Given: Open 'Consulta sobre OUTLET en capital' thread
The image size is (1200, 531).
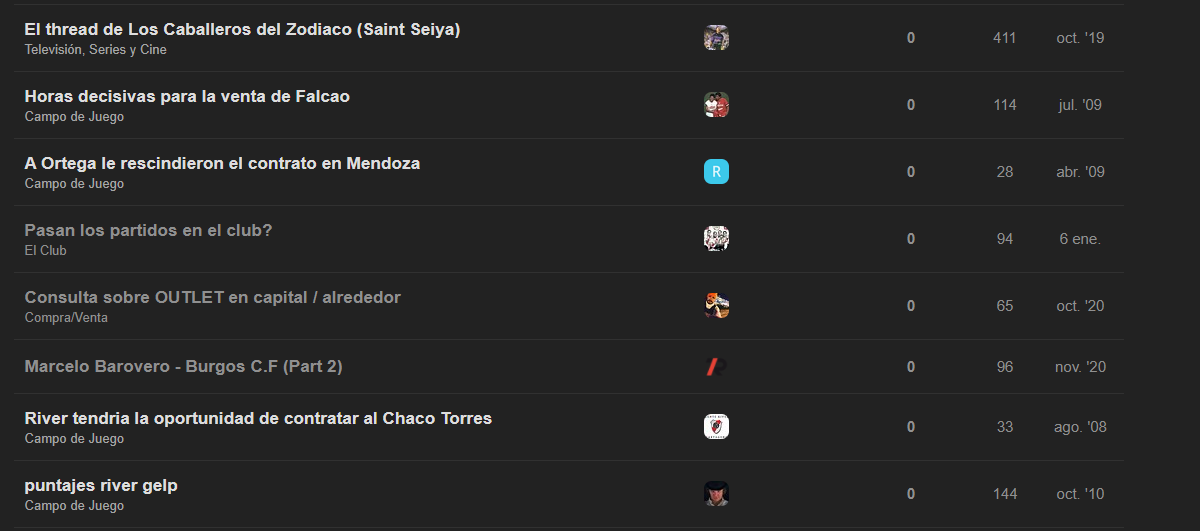Looking at the screenshot, I should pos(212,297).
